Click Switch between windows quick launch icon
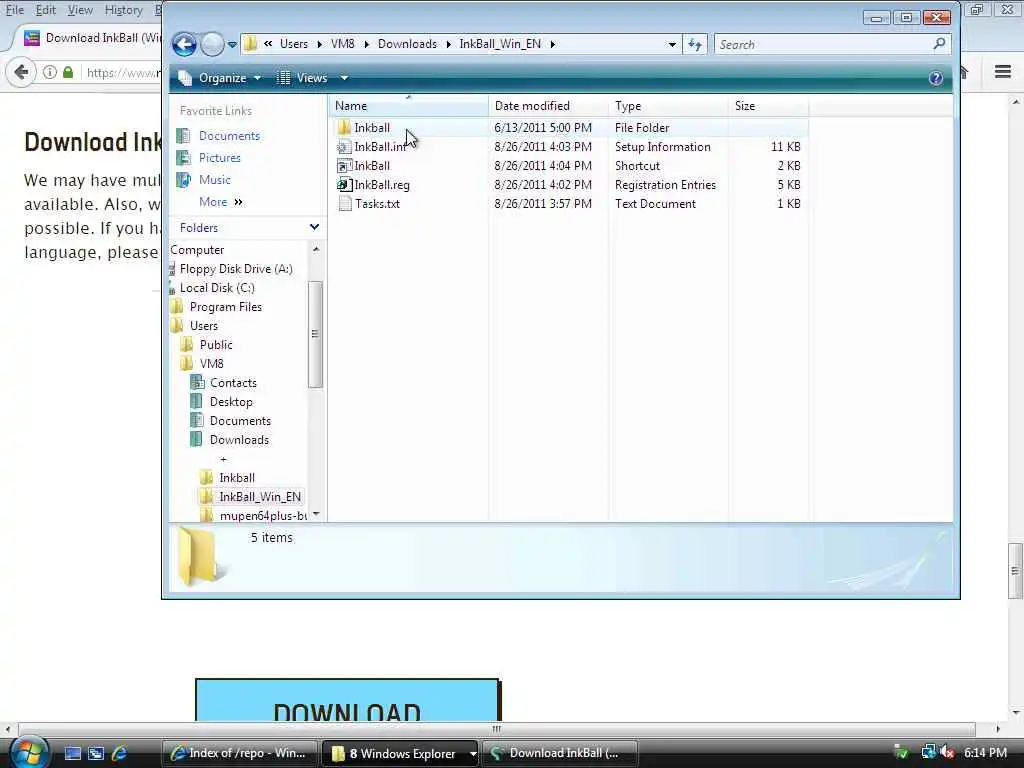 click(96, 754)
